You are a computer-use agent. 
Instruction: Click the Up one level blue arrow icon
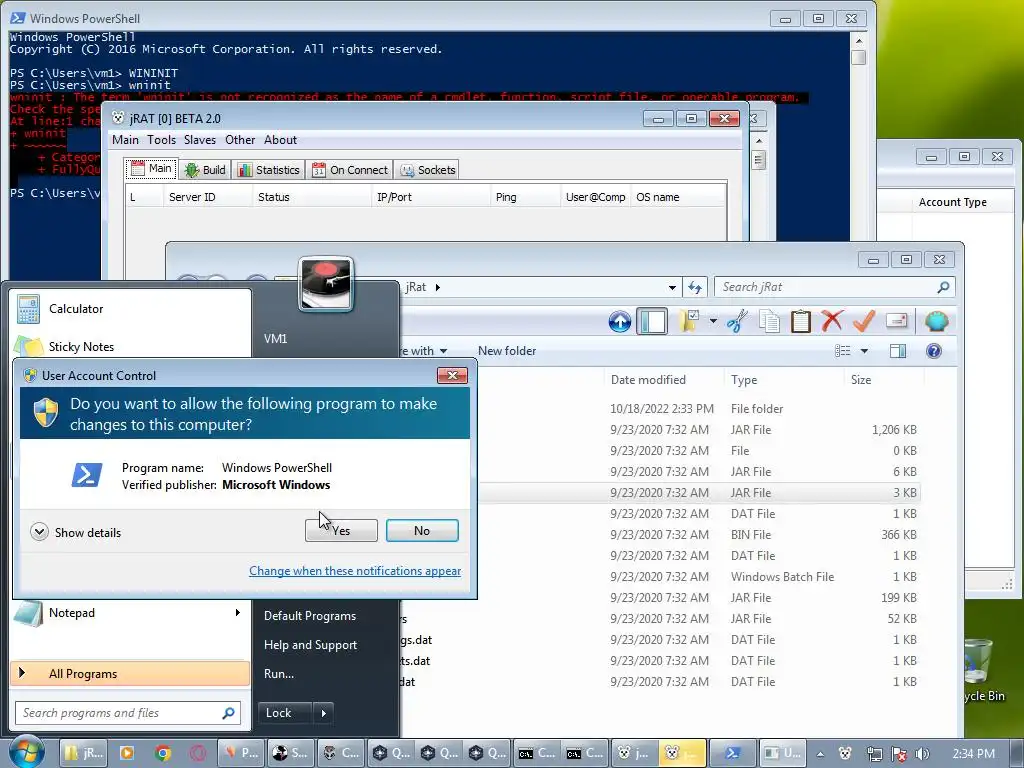tap(620, 321)
